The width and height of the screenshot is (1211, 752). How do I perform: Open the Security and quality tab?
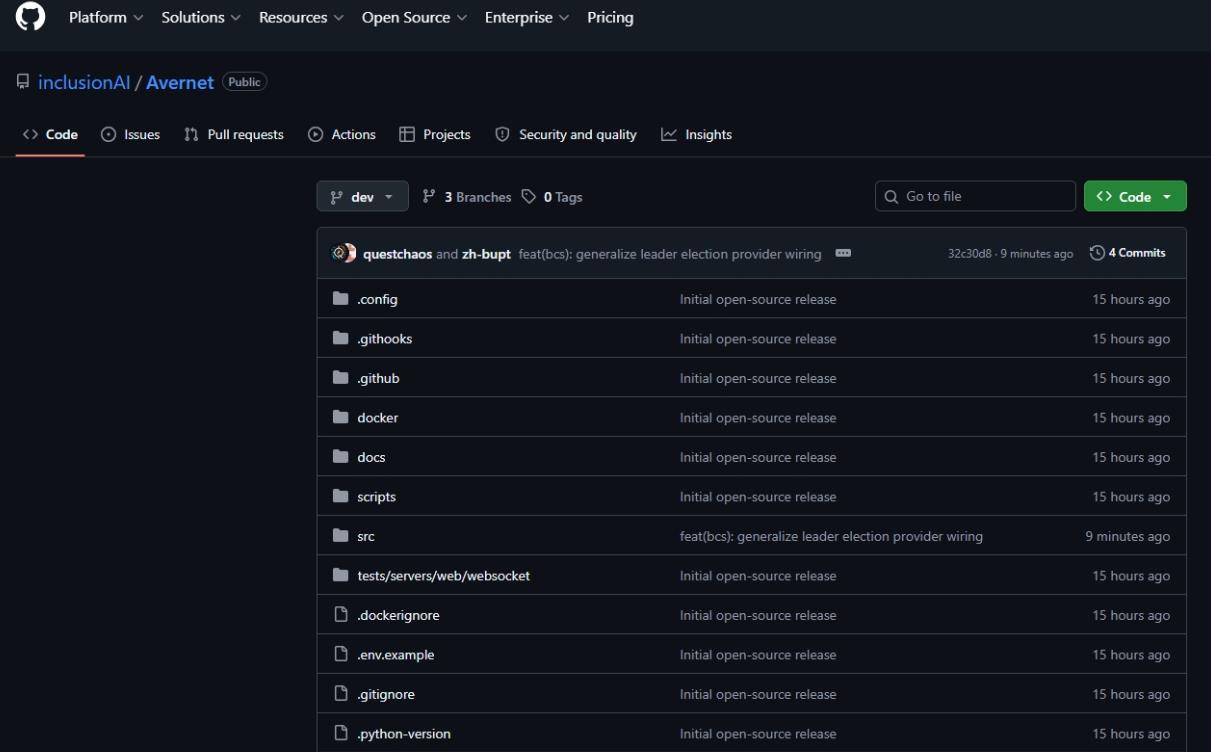(x=566, y=134)
